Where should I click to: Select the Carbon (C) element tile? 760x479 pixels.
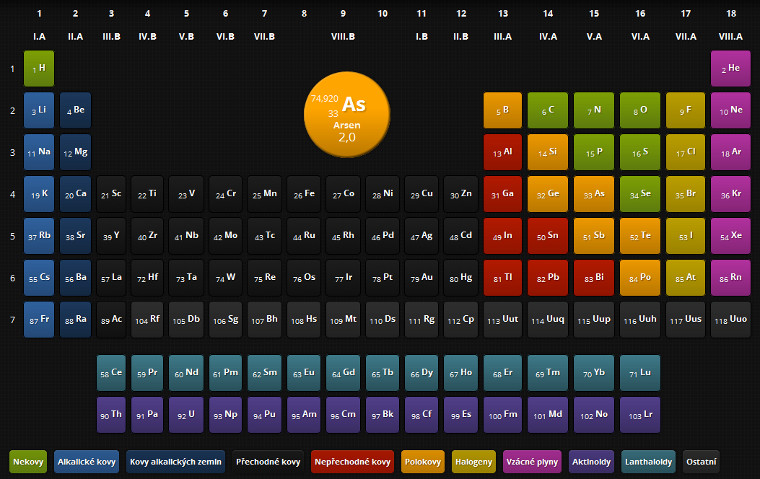point(547,110)
